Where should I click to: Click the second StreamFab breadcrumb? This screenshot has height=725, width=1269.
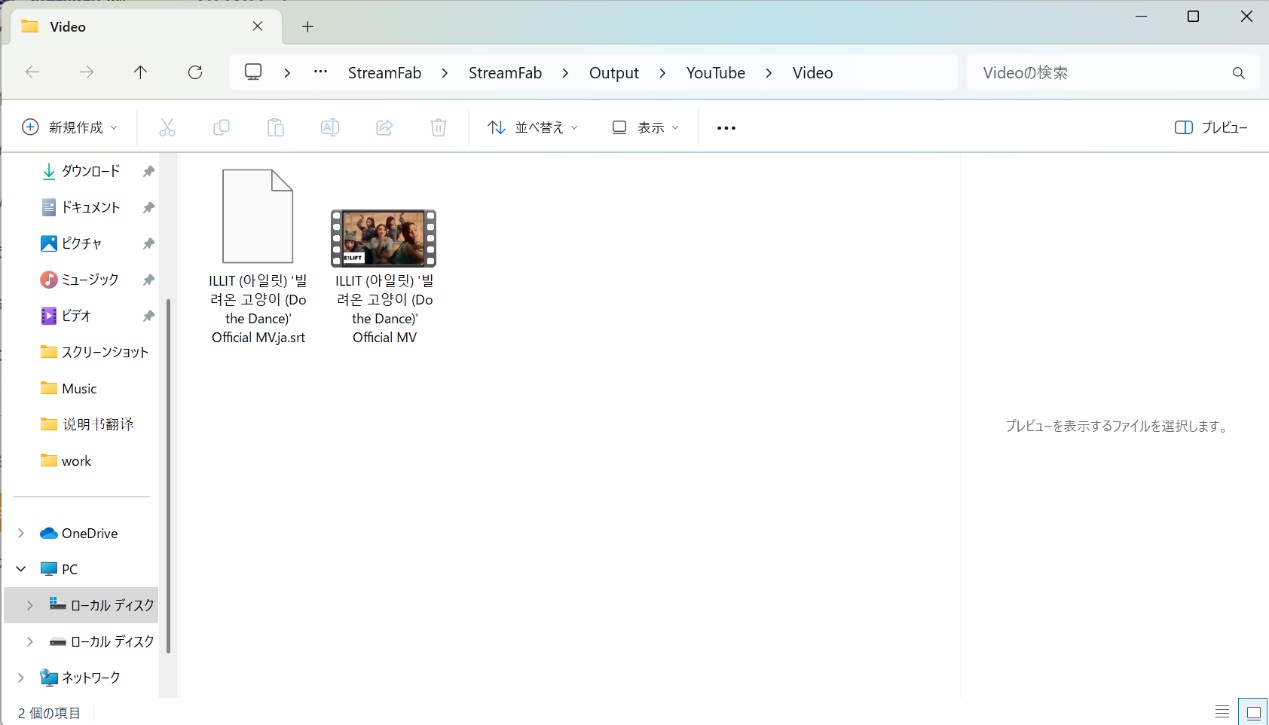pyautogui.click(x=505, y=73)
